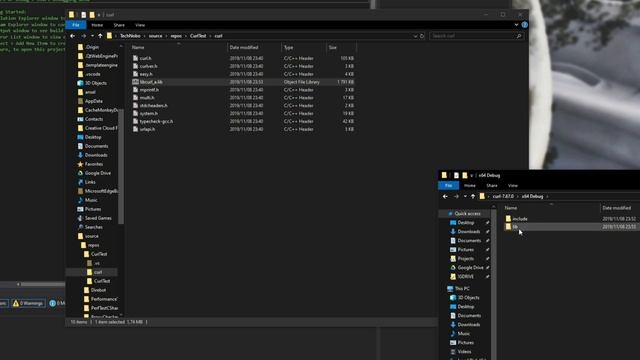640x360 pixels.
Task: Open Share tab in curl window
Action: point(119,25)
